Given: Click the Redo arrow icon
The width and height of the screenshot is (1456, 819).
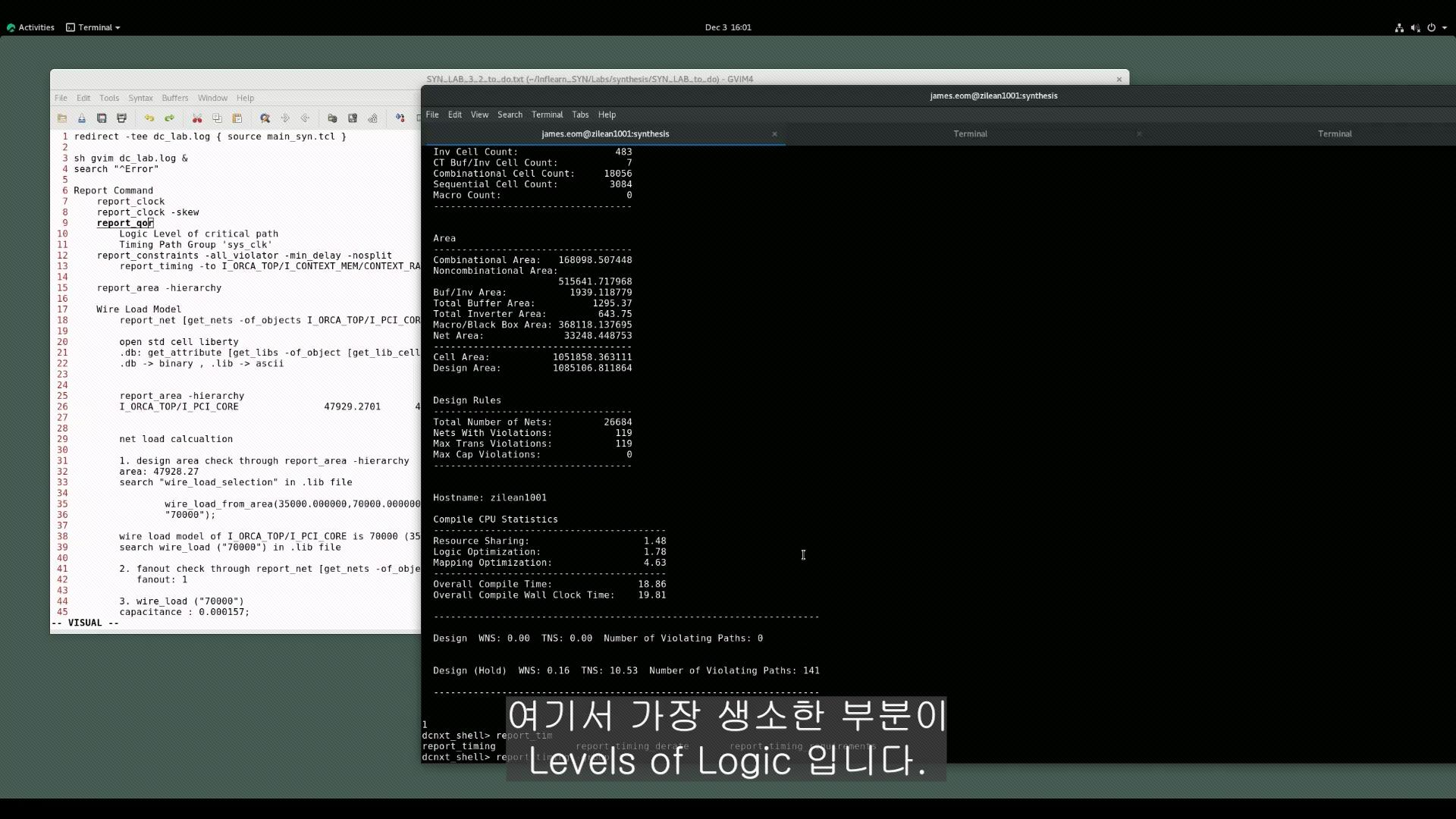Looking at the screenshot, I should (x=169, y=118).
